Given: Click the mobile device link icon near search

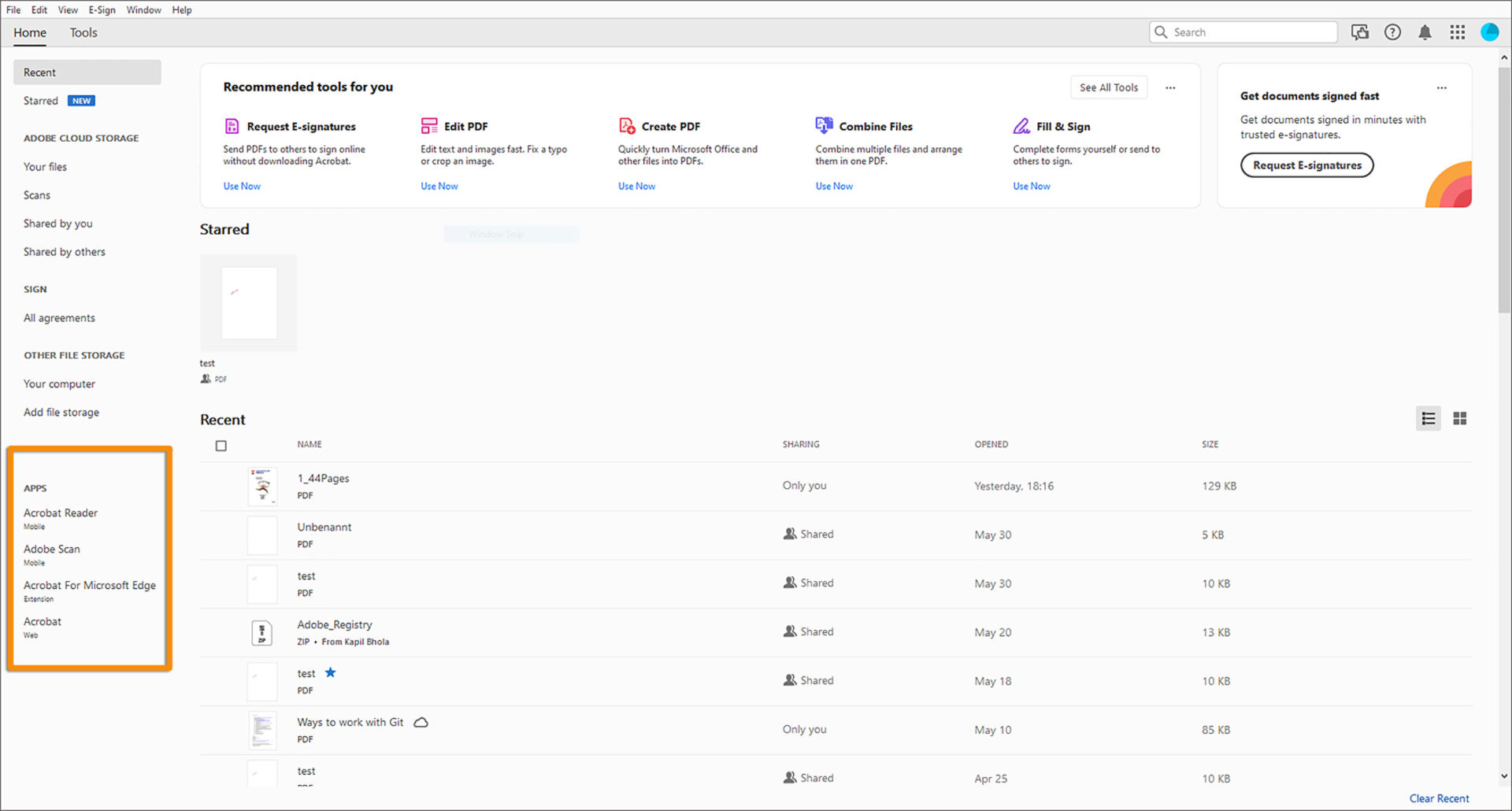Looking at the screenshot, I should (x=1360, y=32).
